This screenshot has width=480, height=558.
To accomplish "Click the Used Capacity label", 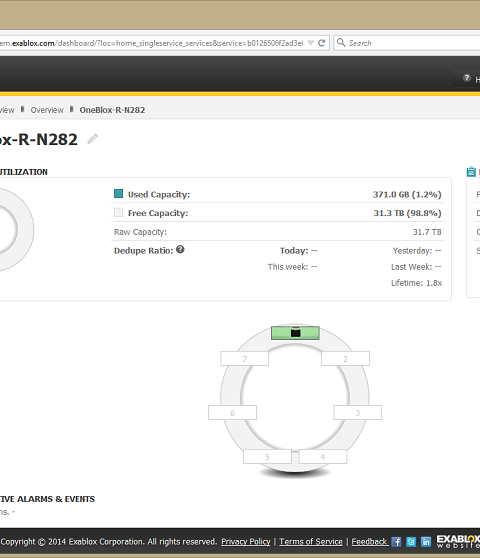I will pos(159,195).
